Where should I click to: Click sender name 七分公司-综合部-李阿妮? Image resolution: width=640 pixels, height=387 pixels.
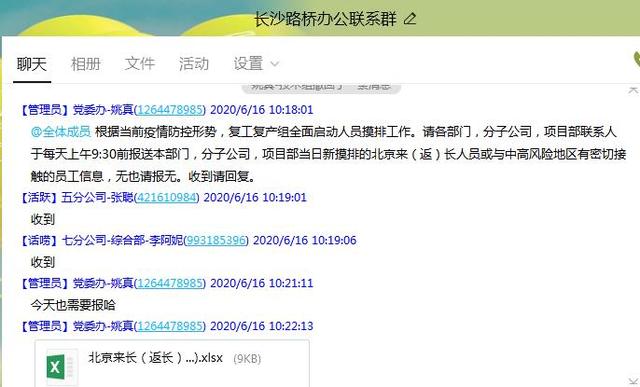click(x=122, y=240)
